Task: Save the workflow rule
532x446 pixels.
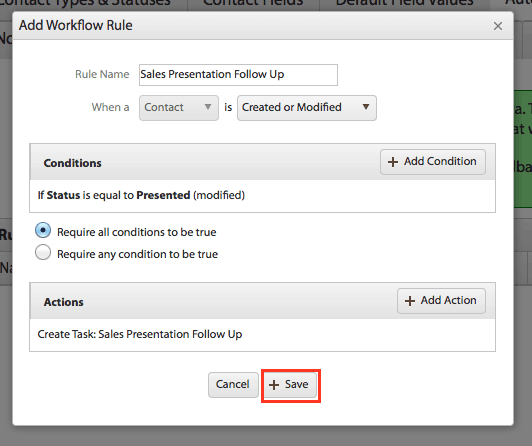Action: coord(290,385)
